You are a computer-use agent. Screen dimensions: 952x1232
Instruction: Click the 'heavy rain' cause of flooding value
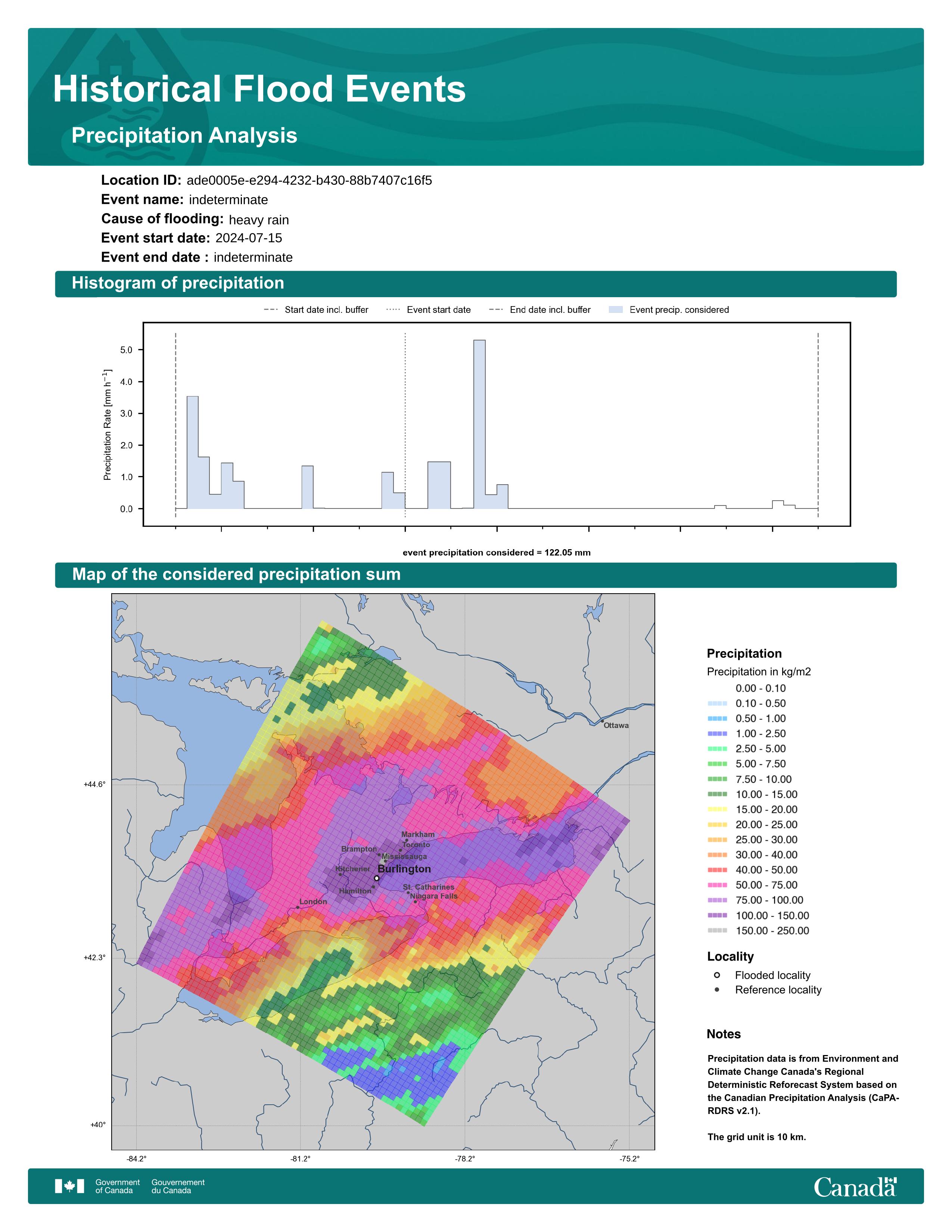[x=259, y=220]
